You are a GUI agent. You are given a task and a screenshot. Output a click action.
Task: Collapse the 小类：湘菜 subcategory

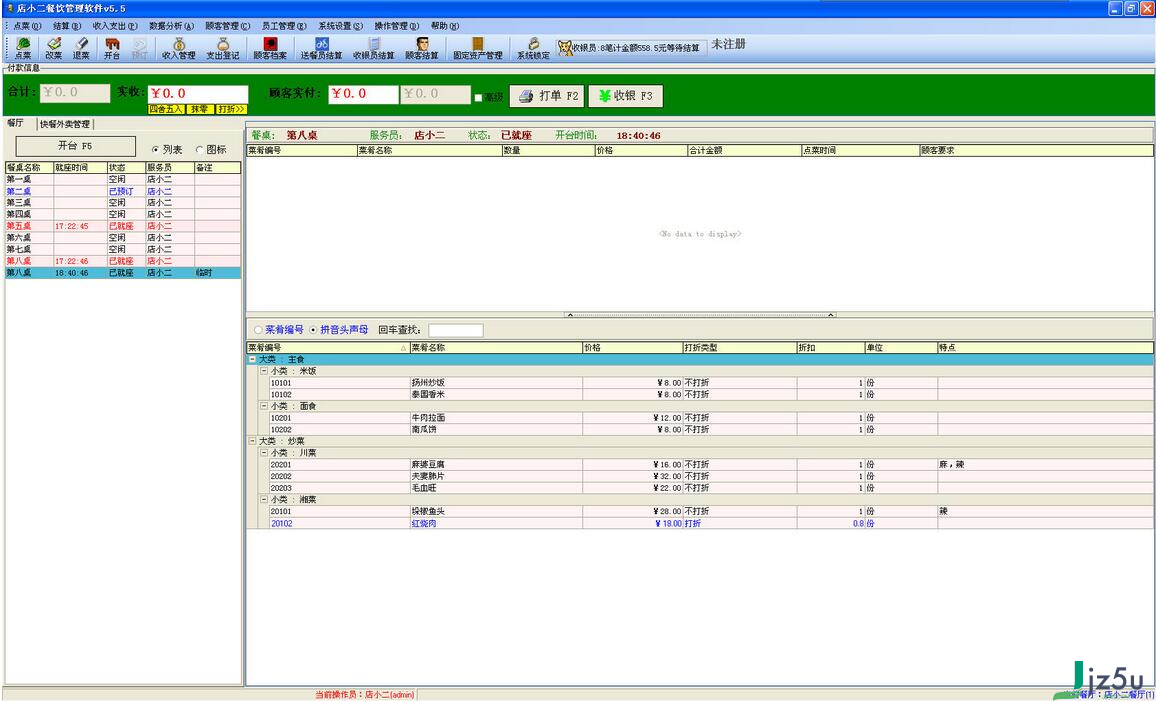coord(263,500)
